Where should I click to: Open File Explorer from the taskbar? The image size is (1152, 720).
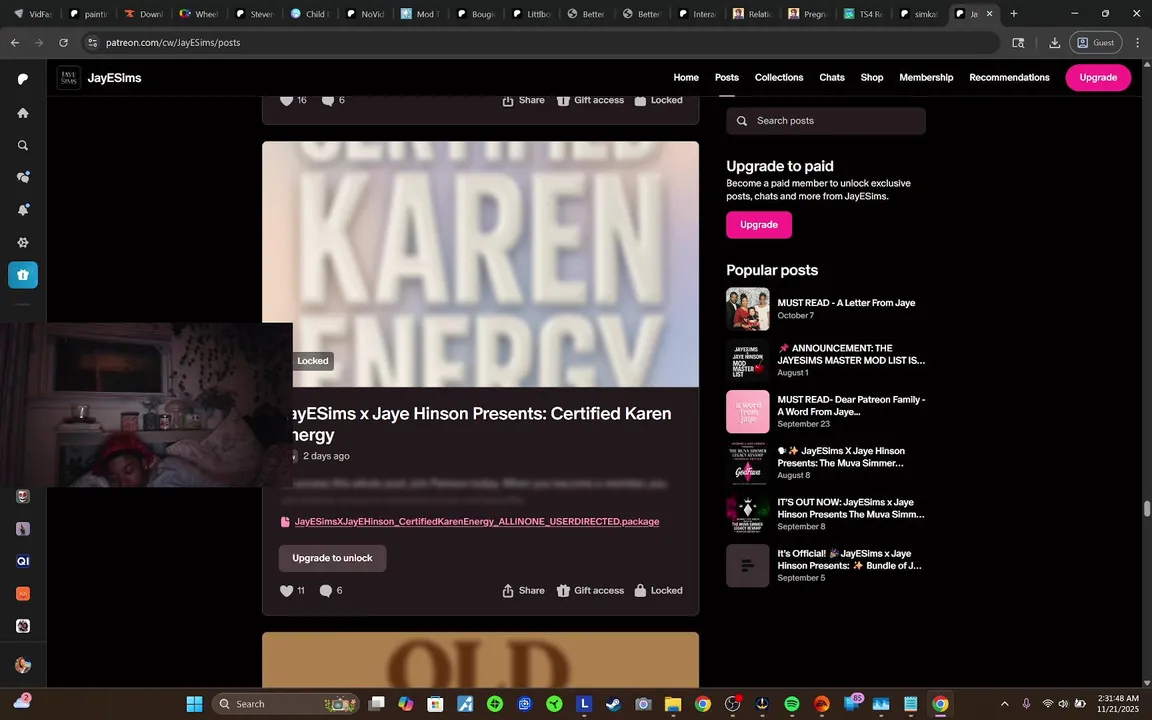[672, 704]
